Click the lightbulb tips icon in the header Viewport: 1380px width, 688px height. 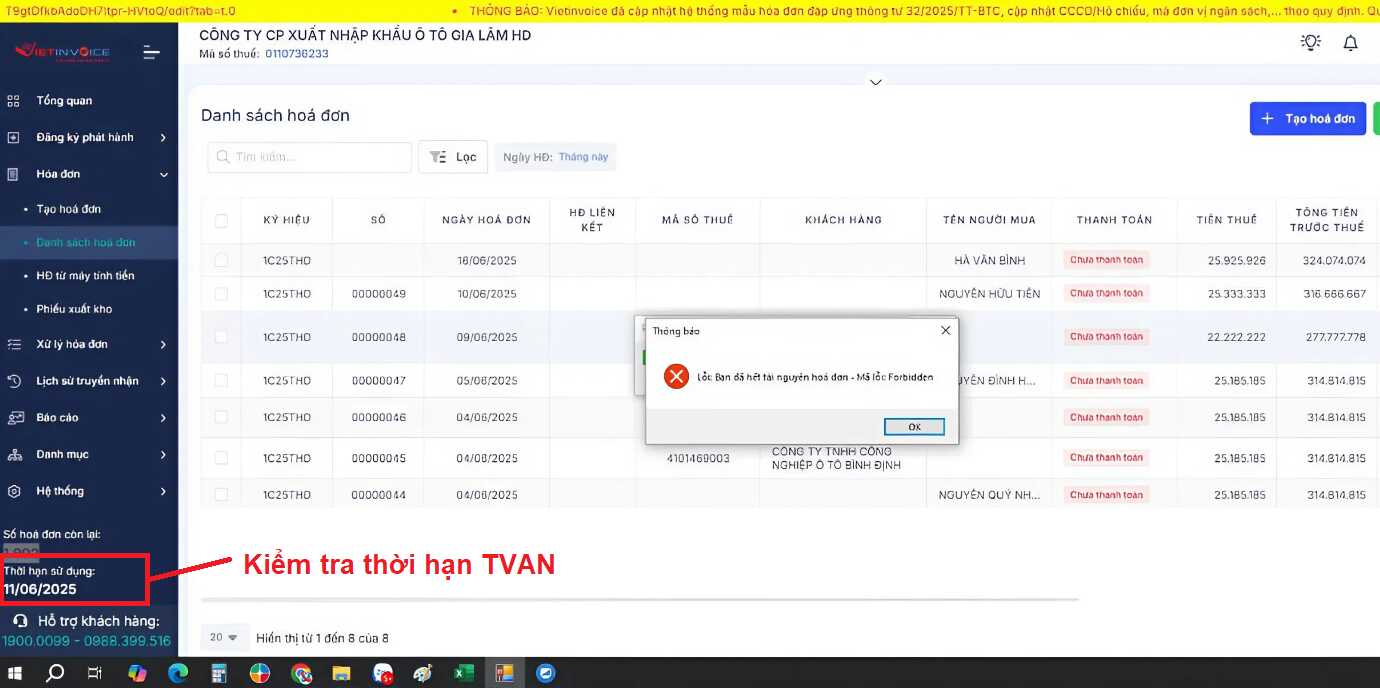coord(1310,42)
